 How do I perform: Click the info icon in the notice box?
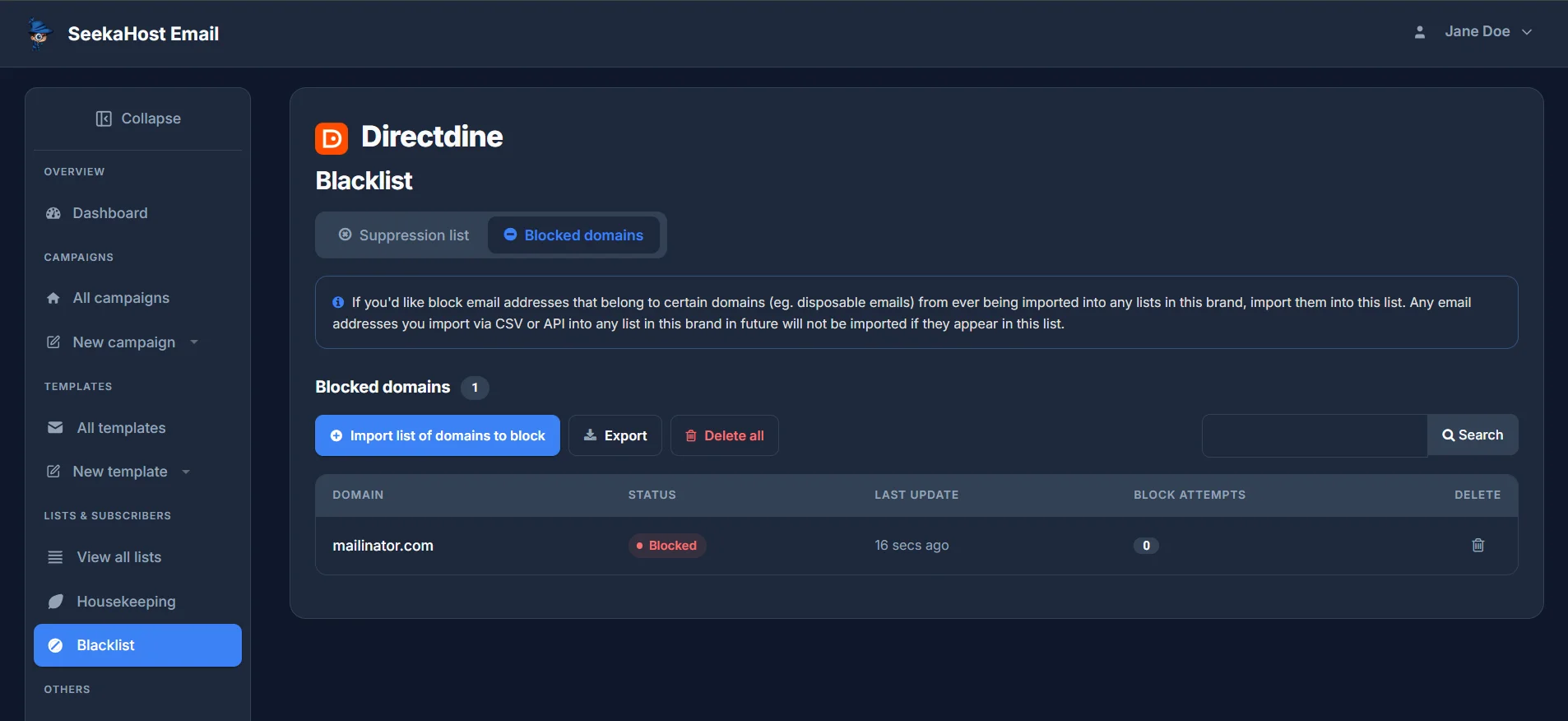coord(338,302)
